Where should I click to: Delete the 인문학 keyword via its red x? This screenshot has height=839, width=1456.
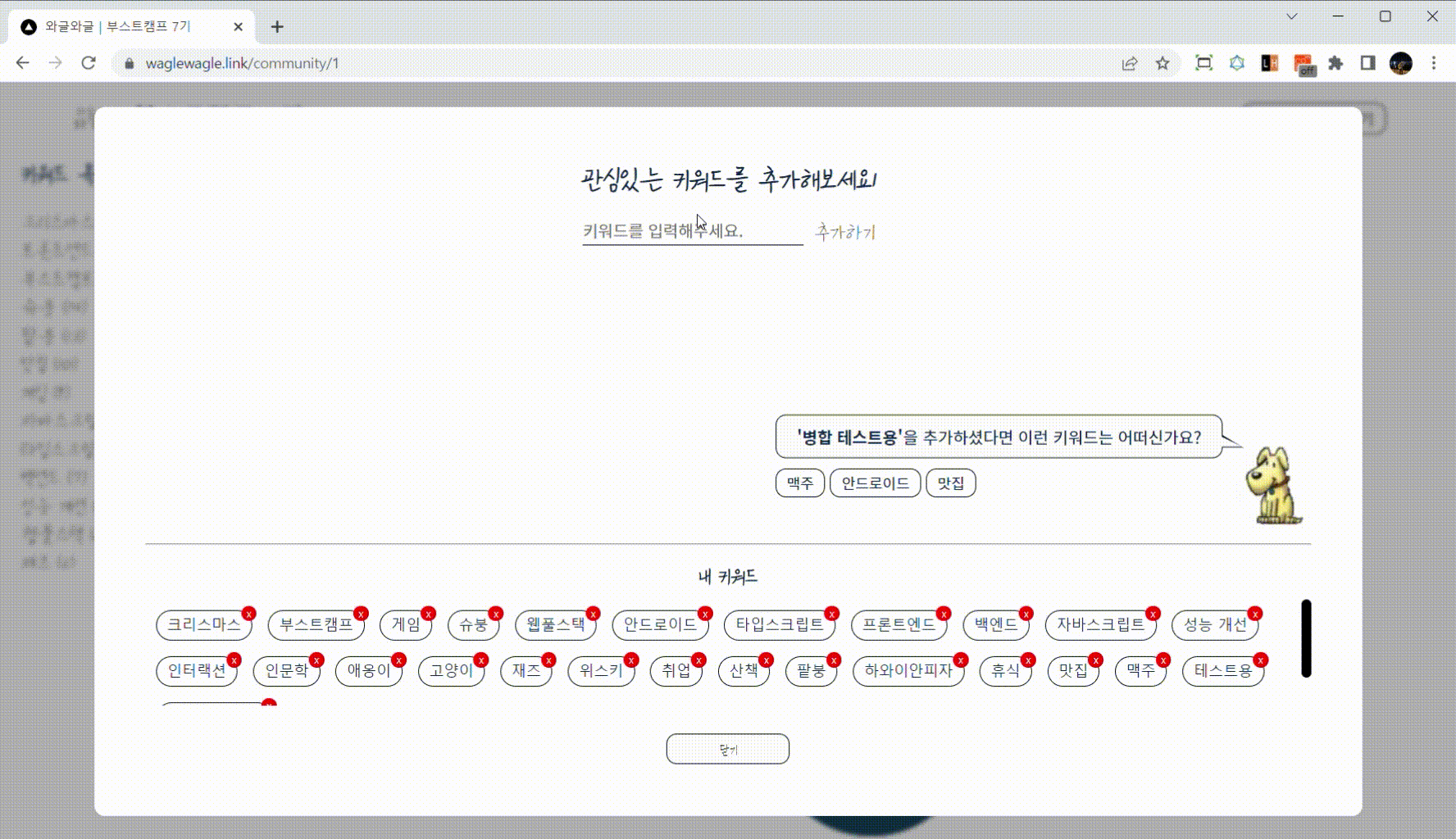pos(316,660)
